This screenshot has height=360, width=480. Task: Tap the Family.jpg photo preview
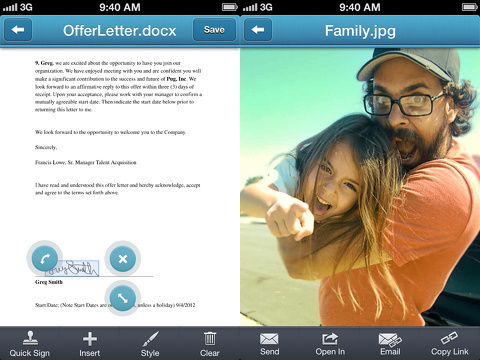tap(360, 187)
